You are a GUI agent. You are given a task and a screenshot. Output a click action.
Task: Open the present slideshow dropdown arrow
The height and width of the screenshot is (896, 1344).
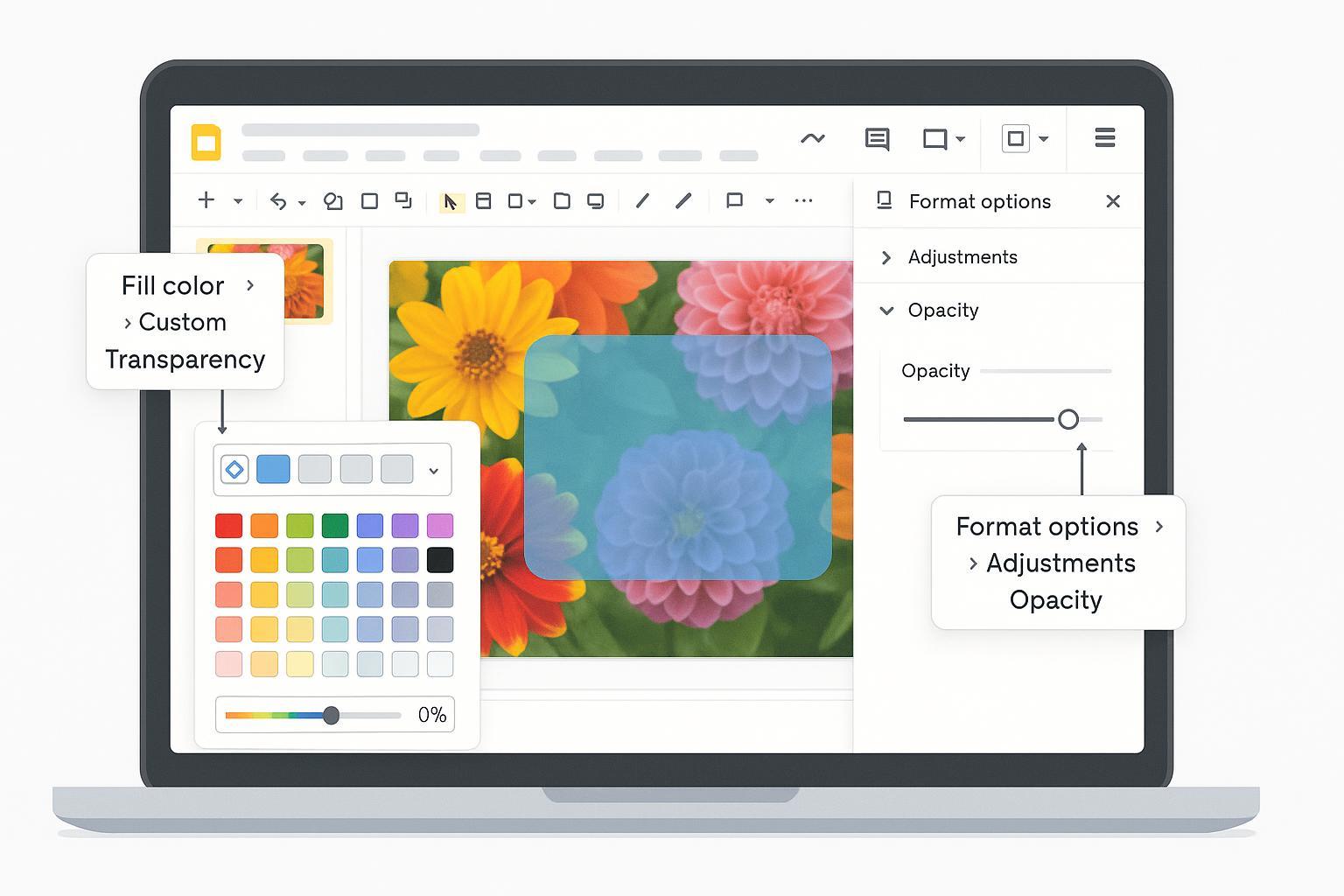[x=960, y=139]
